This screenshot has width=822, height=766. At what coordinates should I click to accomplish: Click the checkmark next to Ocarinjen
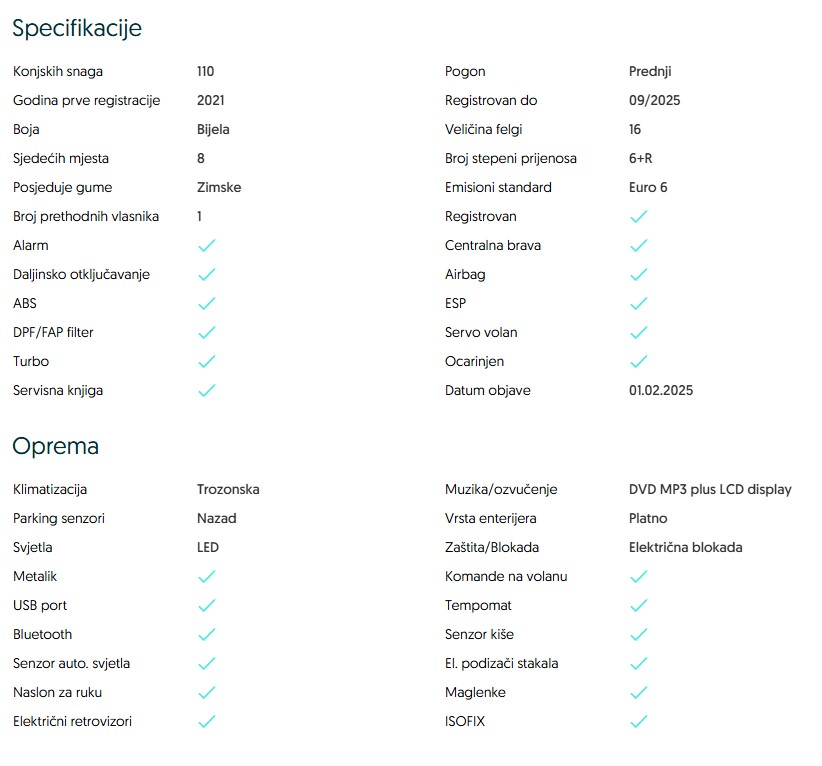click(x=639, y=361)
